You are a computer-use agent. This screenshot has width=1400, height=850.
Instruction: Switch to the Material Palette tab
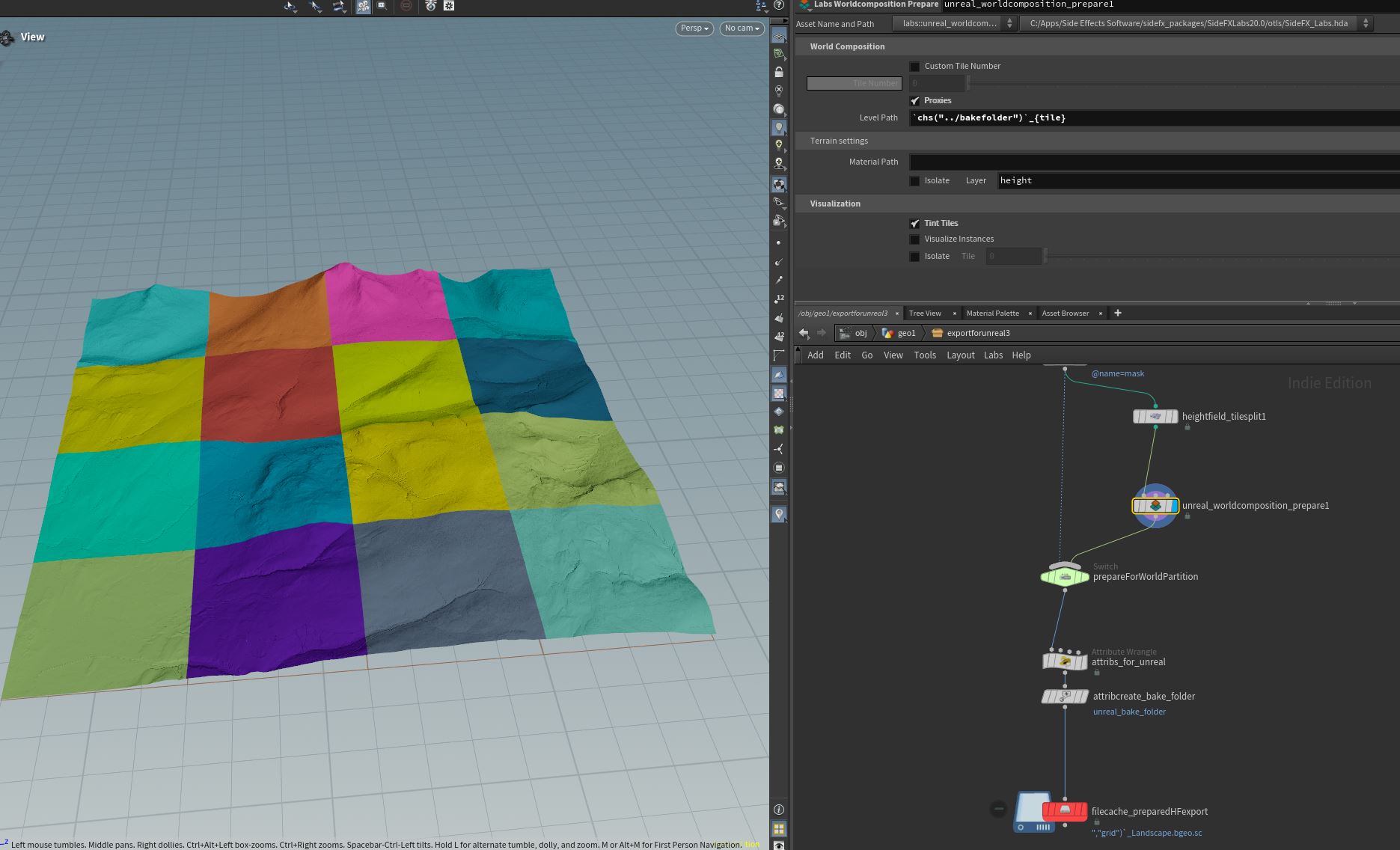993,313
